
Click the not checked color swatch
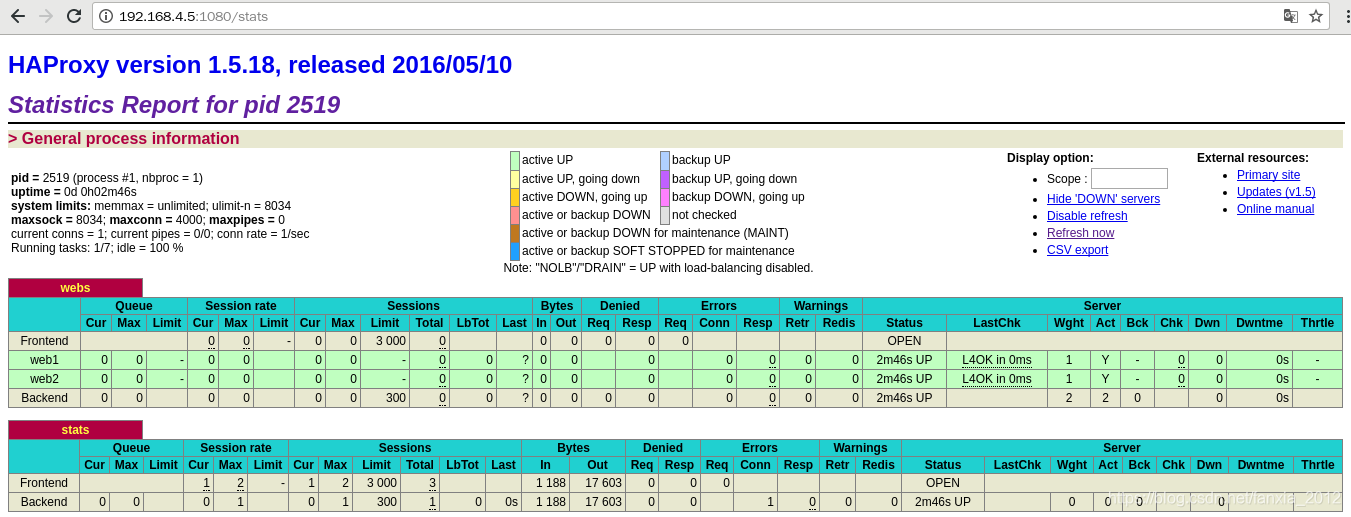click(665, 215)
